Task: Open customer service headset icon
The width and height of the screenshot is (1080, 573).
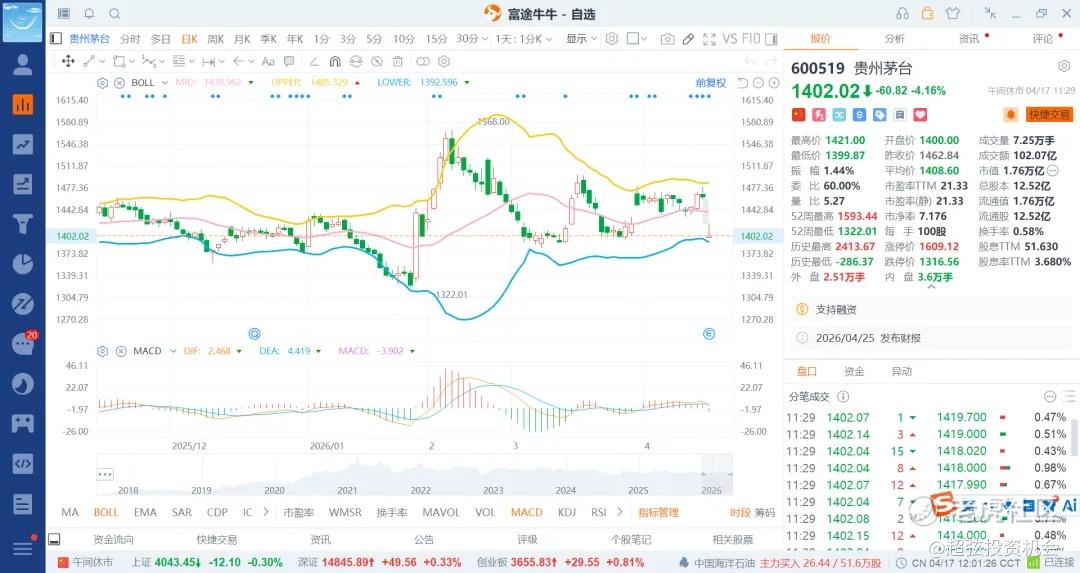Action: coord(903,13)
